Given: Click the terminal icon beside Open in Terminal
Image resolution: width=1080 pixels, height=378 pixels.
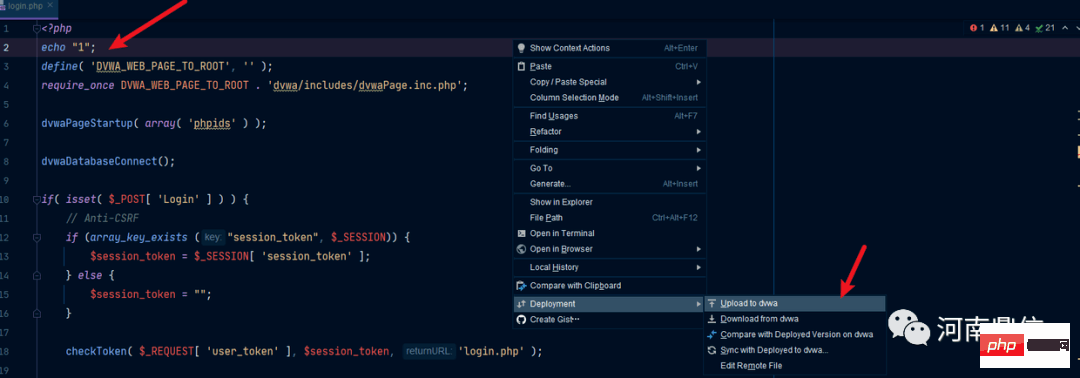Looking at the screenshot, I should pos(521,233).
